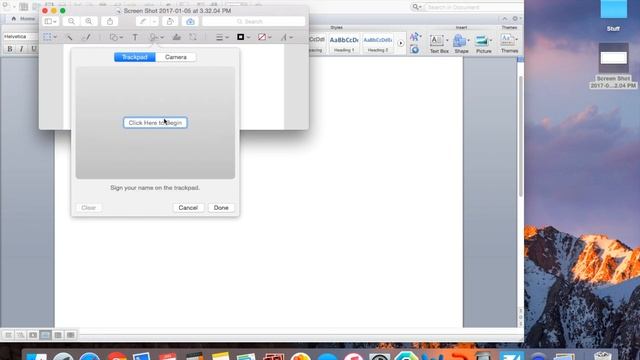Screen dimensions: 640x360
Task: Toggle the Markup toolbox icon in Preview
Action: [190, 21]
